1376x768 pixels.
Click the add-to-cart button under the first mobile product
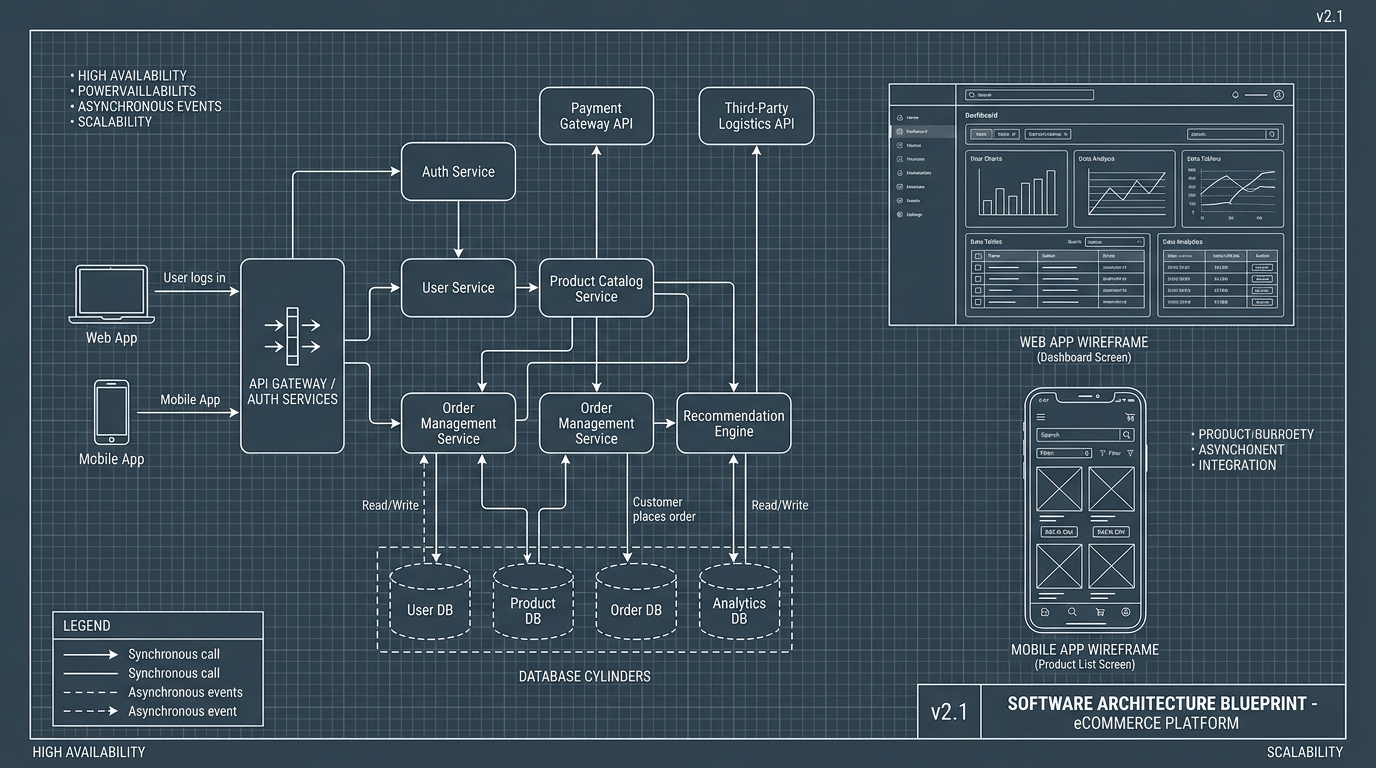1059,532
